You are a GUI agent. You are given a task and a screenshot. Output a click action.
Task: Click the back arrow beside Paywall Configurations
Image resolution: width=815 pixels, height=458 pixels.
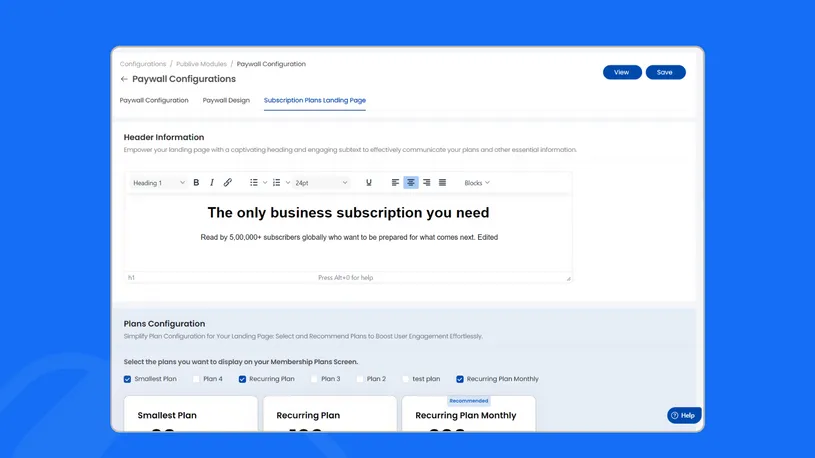tap(124, 79)
